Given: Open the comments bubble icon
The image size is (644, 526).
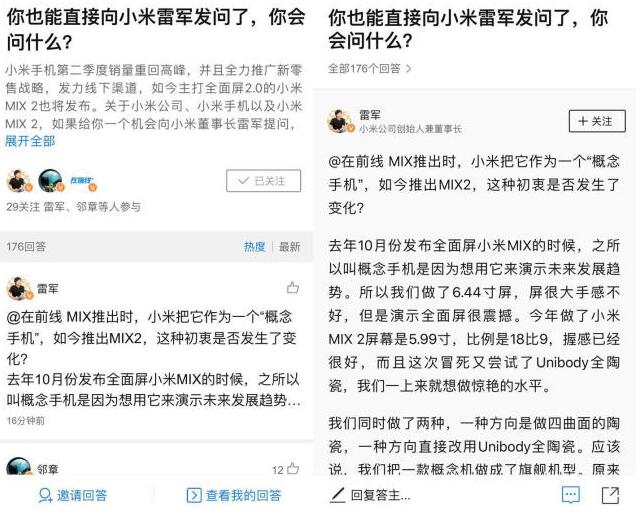Looking at the screenshot, I should point(570,494).
